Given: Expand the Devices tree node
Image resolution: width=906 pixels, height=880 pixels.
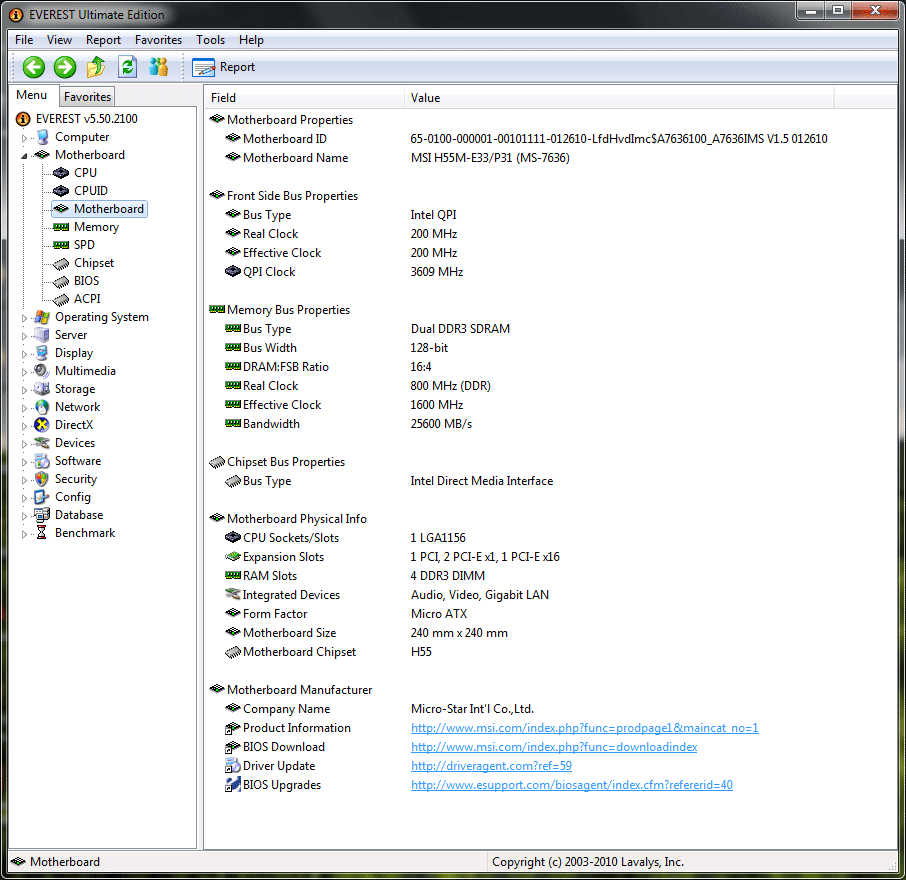Looking at the screenshot, I should [x=24, y=444].
